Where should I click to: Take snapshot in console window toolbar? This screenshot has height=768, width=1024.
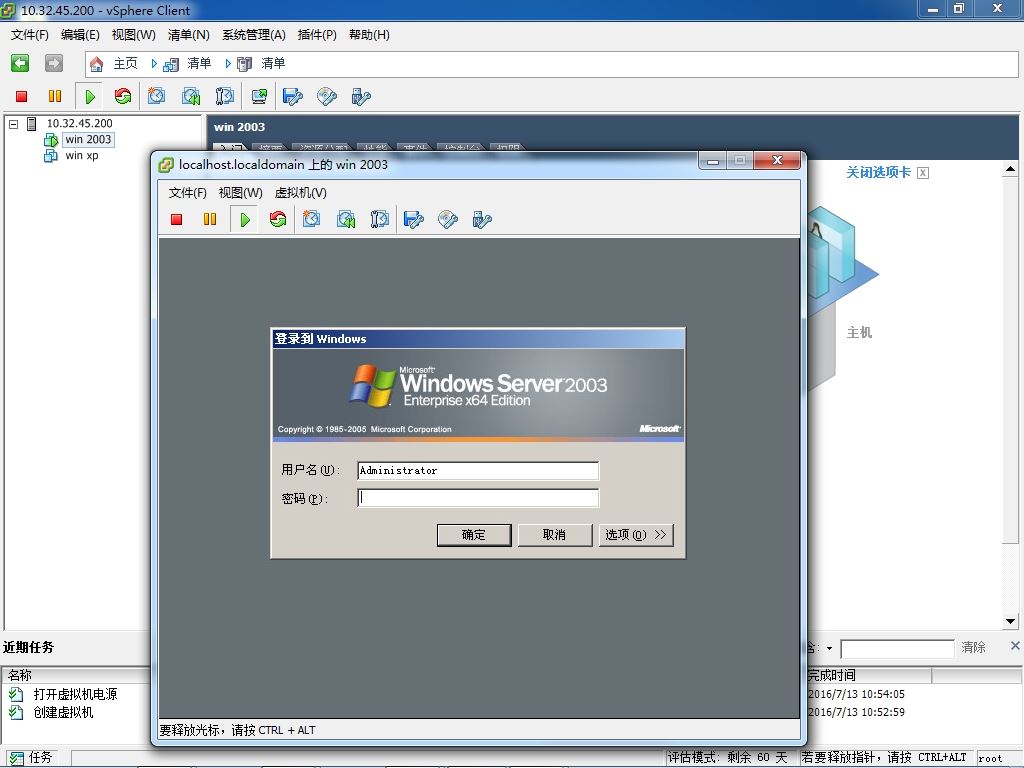pos(312,219)
